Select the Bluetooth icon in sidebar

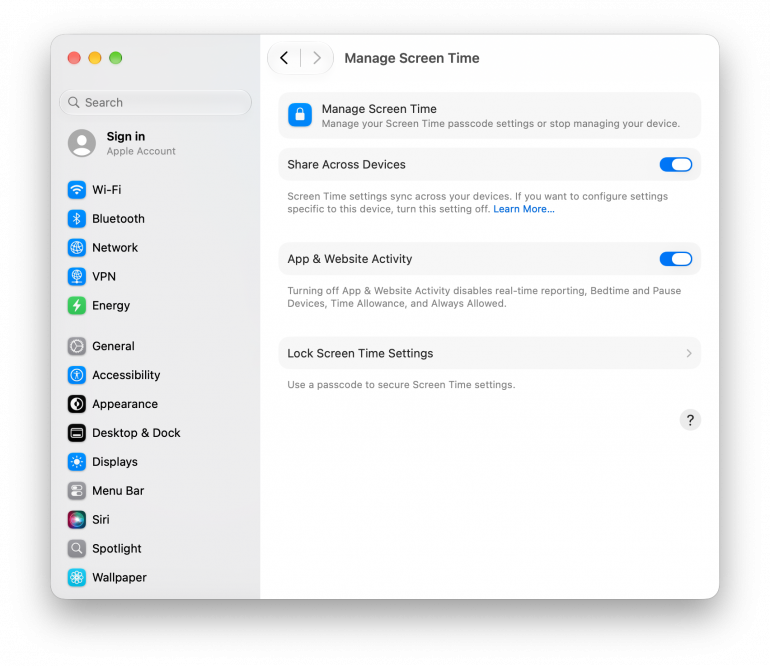coord(77,219)
